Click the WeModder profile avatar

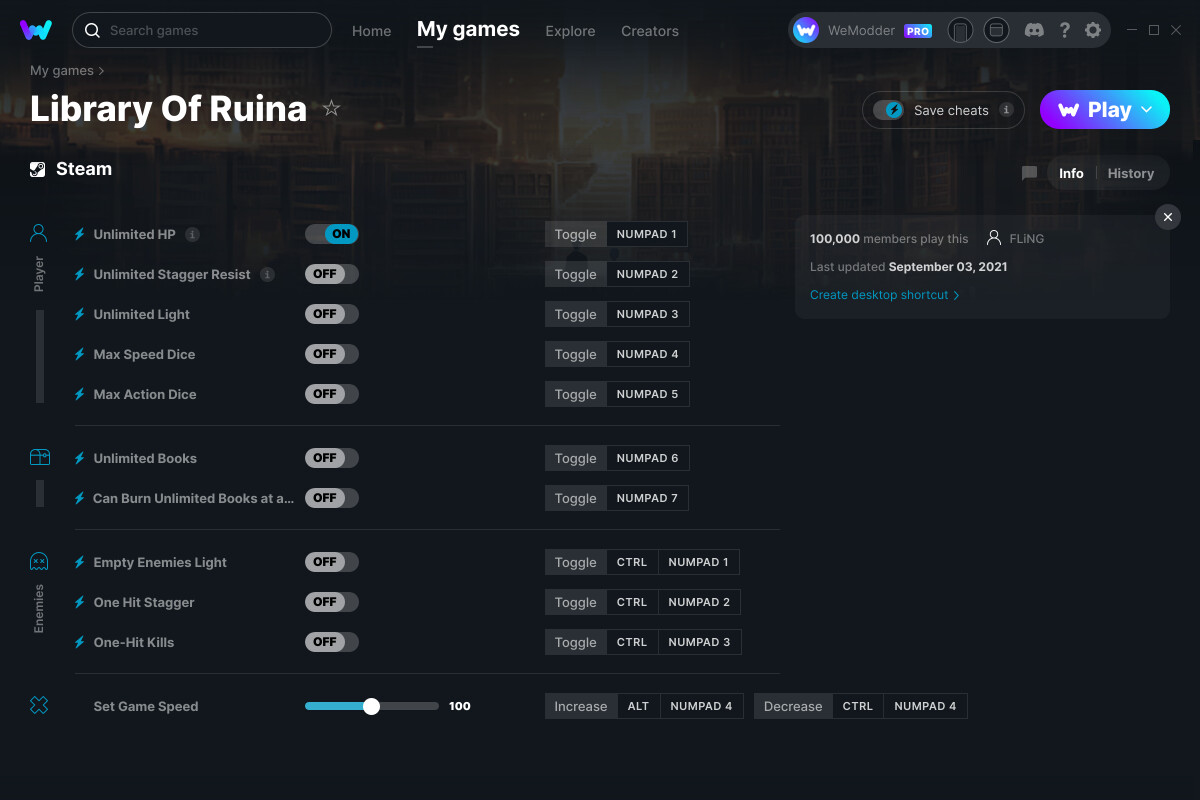pyautogui.click(x=806, y=30)
